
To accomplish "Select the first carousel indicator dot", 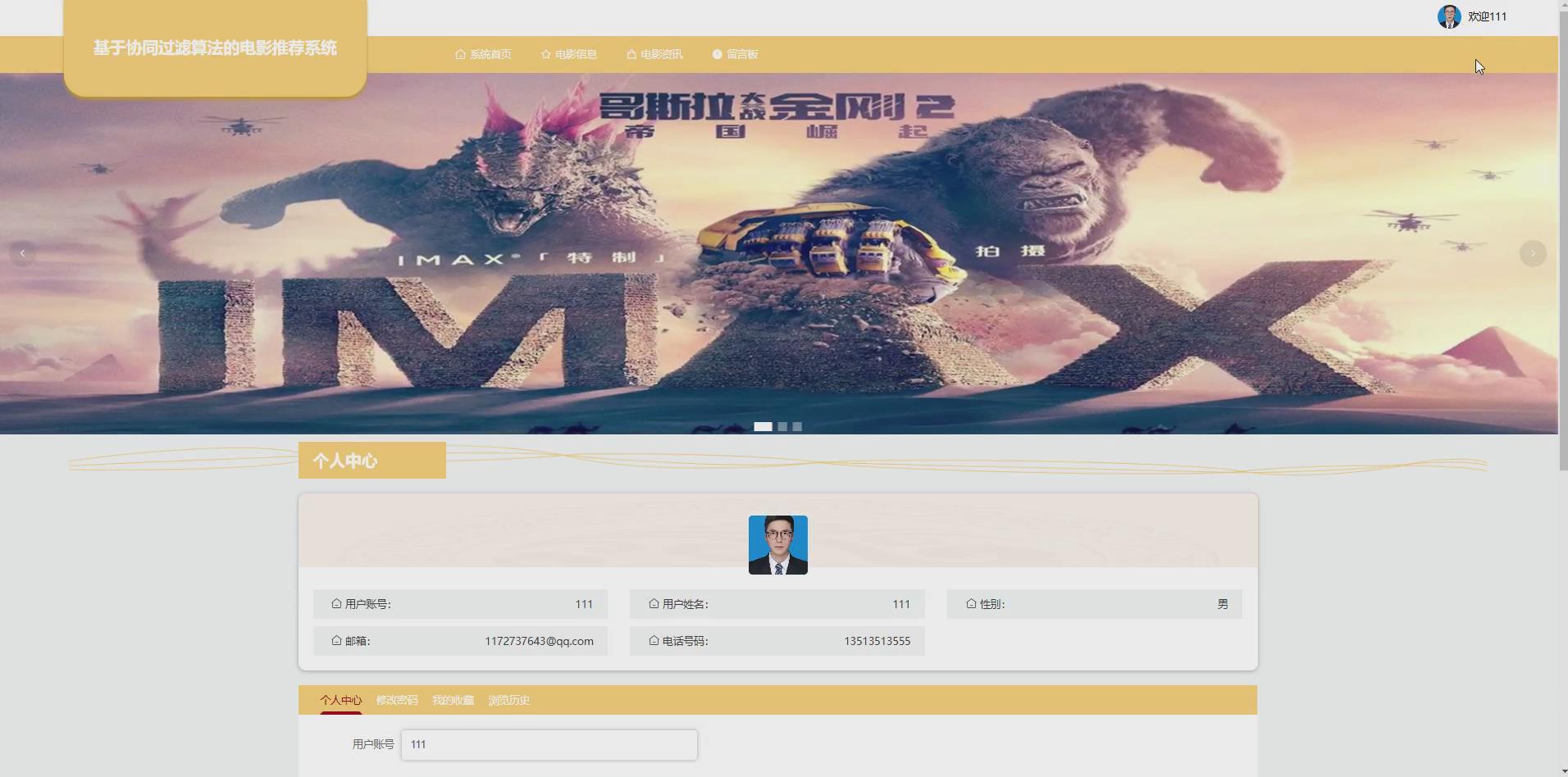I will click(x=763, y=426).
